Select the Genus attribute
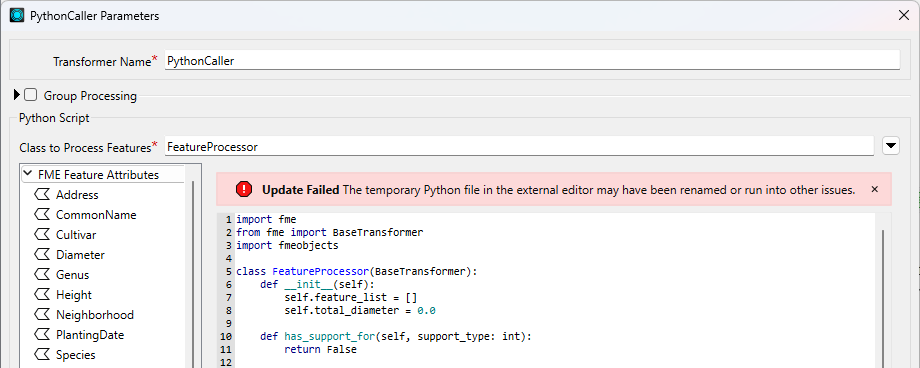 73,275
